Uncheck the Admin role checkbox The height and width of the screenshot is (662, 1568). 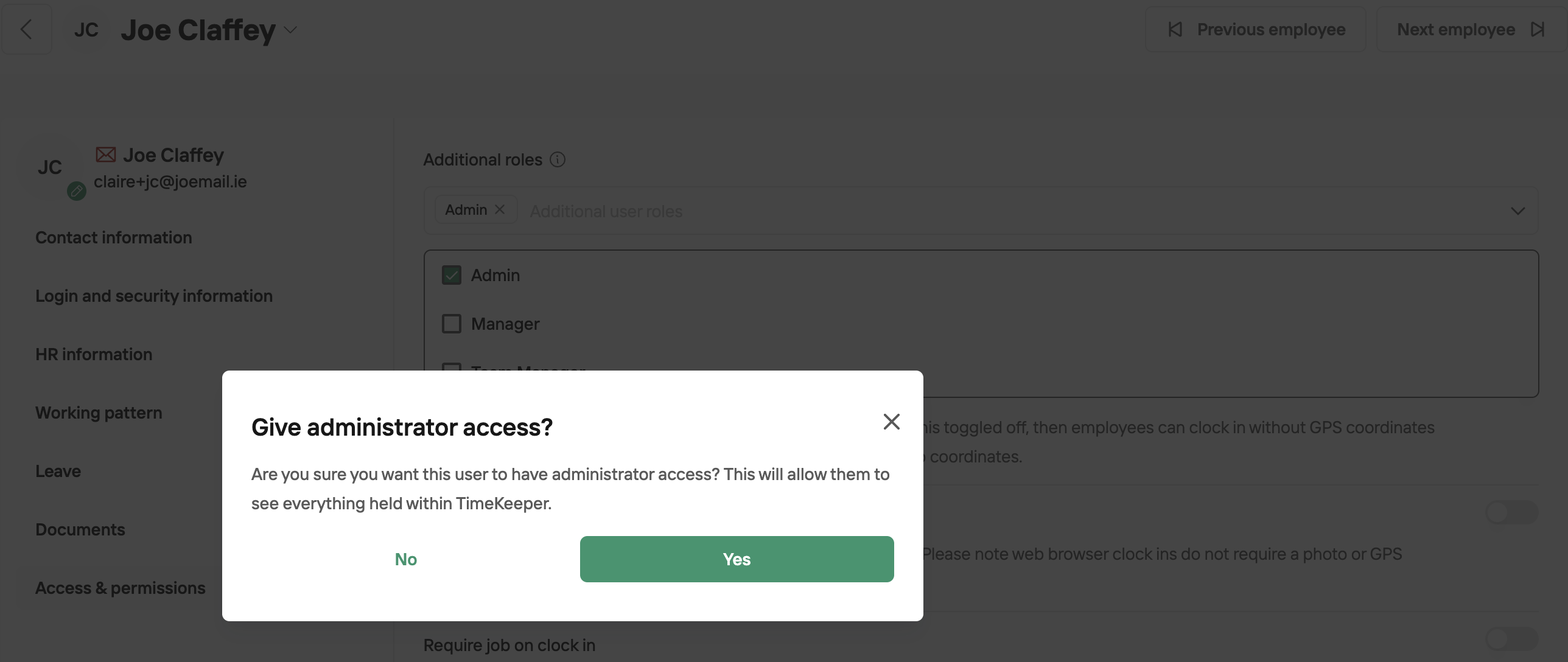(x=452, y=275)
